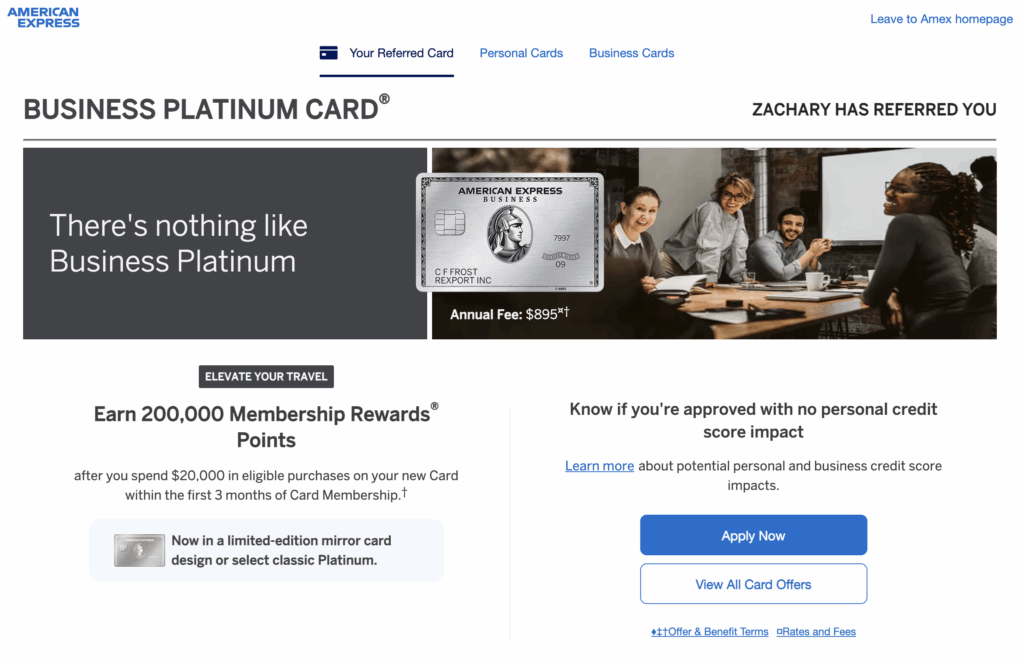Image resolution: width=1024 pixels, height=660 pixels.
Task: Click the American Express logo
Action: 44,16
